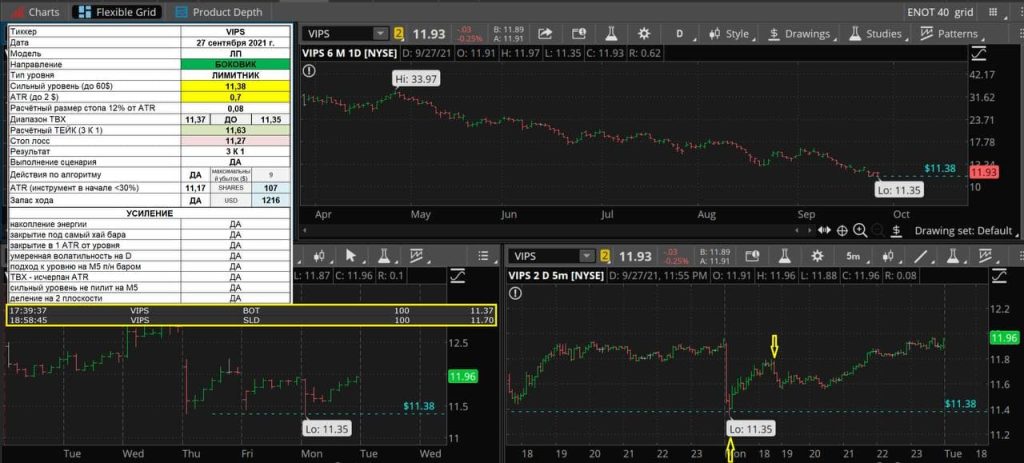Click the Hi: 33.97 bubble on top chart
The image size is (1024, 463).
pos(416,79)
